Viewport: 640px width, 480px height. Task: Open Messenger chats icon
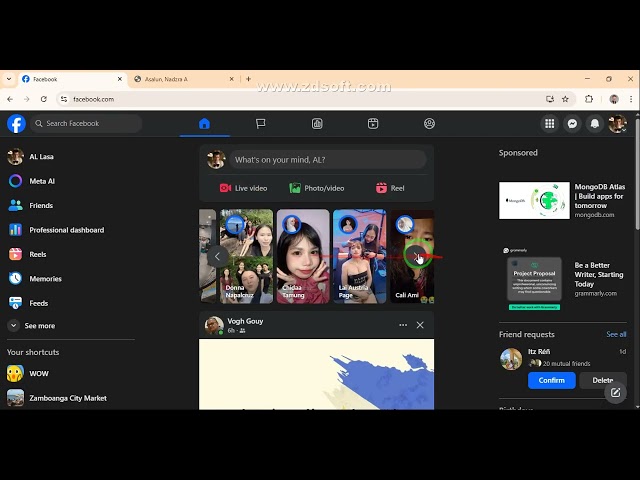(x=572, y=124)
